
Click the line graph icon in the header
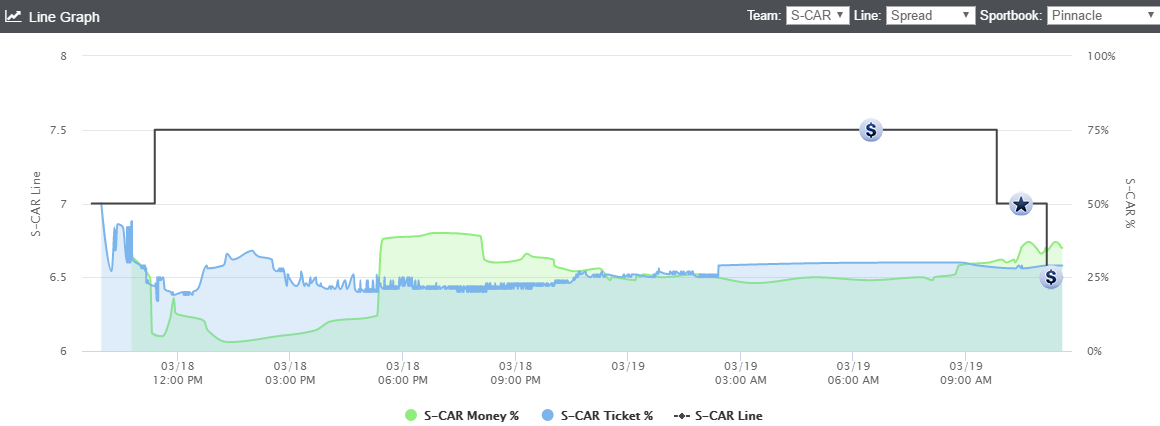[13, 16]
